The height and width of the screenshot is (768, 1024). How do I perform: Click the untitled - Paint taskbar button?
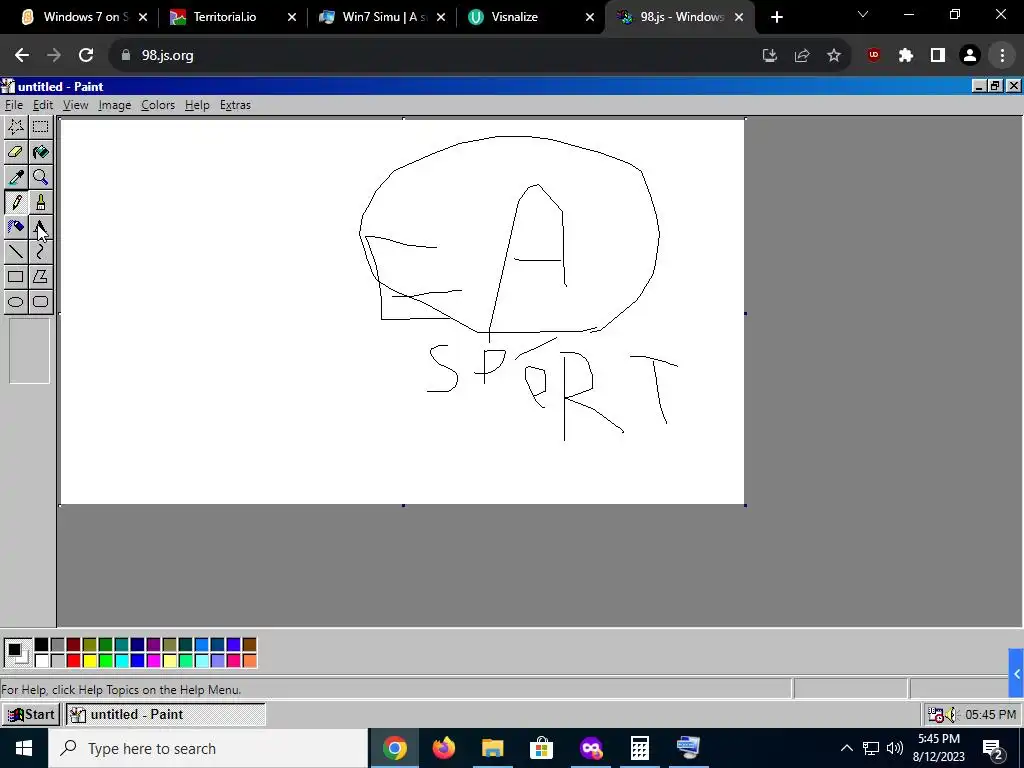[165, 714]
